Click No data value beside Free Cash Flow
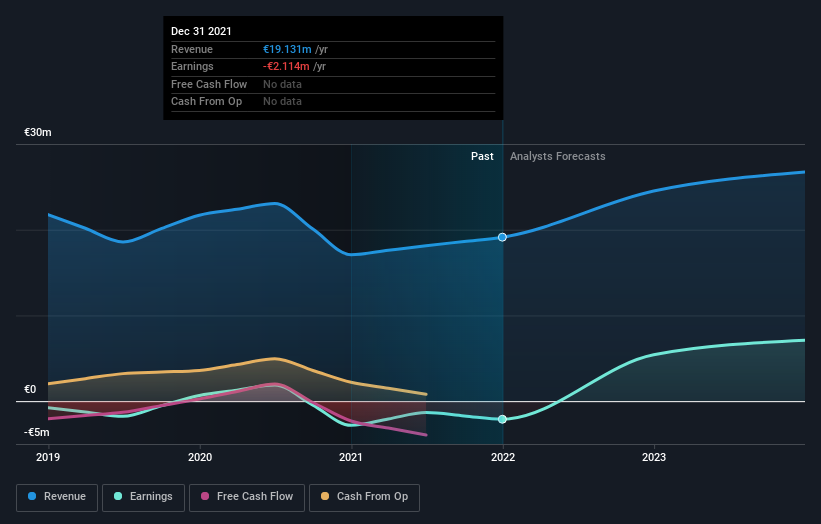This screenshot has height=524, width=821. click(x=282, y=84)
